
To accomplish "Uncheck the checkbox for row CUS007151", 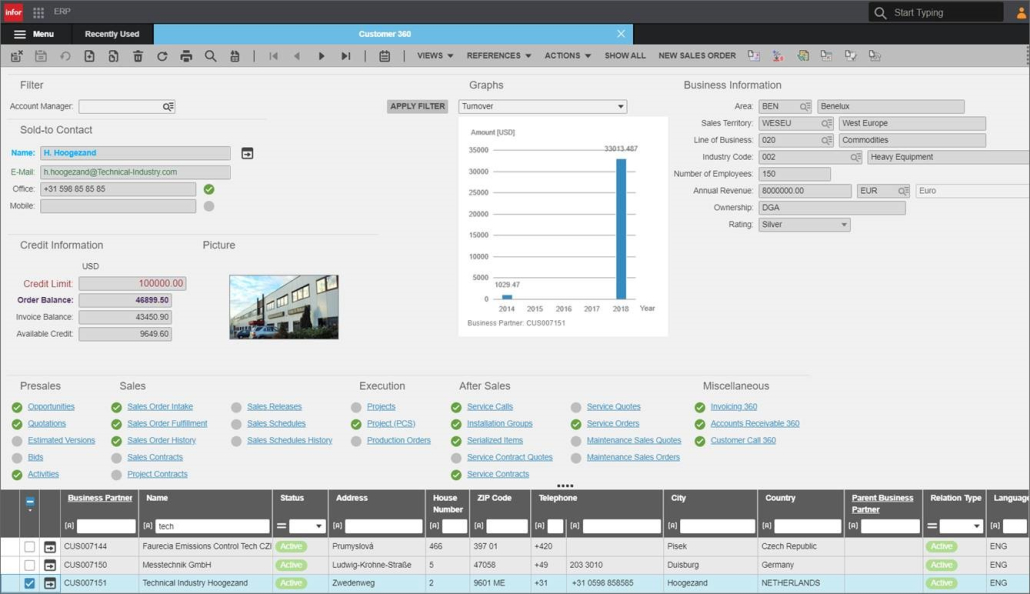I will coord(30,583).
